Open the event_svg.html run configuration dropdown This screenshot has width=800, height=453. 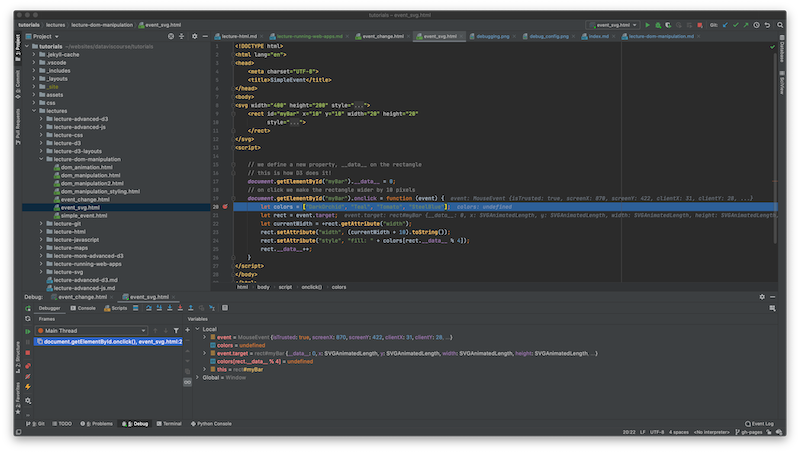click(613, 25)
